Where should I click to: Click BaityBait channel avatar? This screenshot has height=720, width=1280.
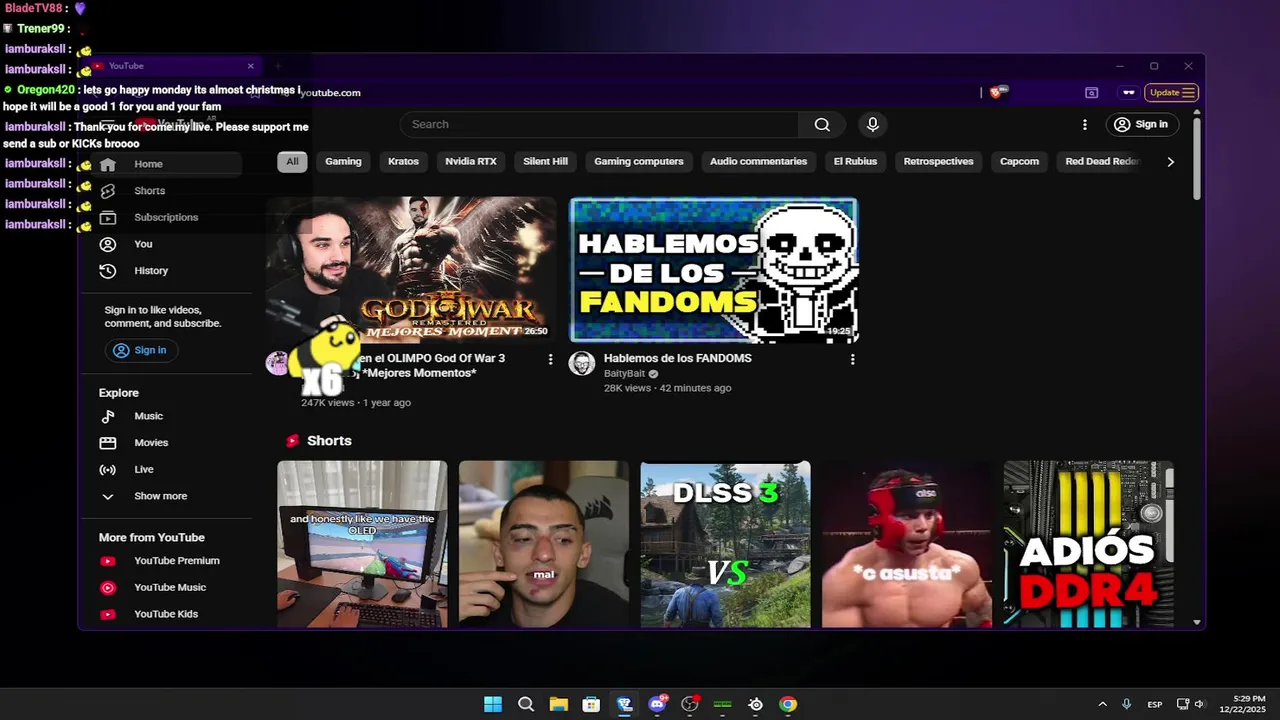(582, 363)
